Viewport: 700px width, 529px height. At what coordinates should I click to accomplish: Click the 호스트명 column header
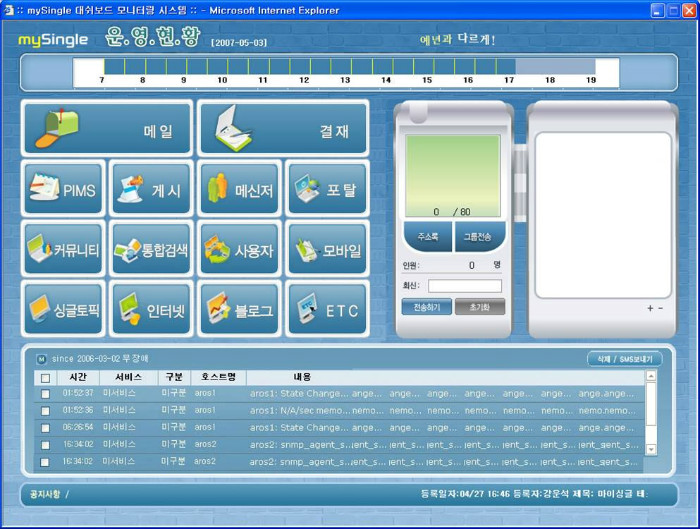(x=218, y=377)
